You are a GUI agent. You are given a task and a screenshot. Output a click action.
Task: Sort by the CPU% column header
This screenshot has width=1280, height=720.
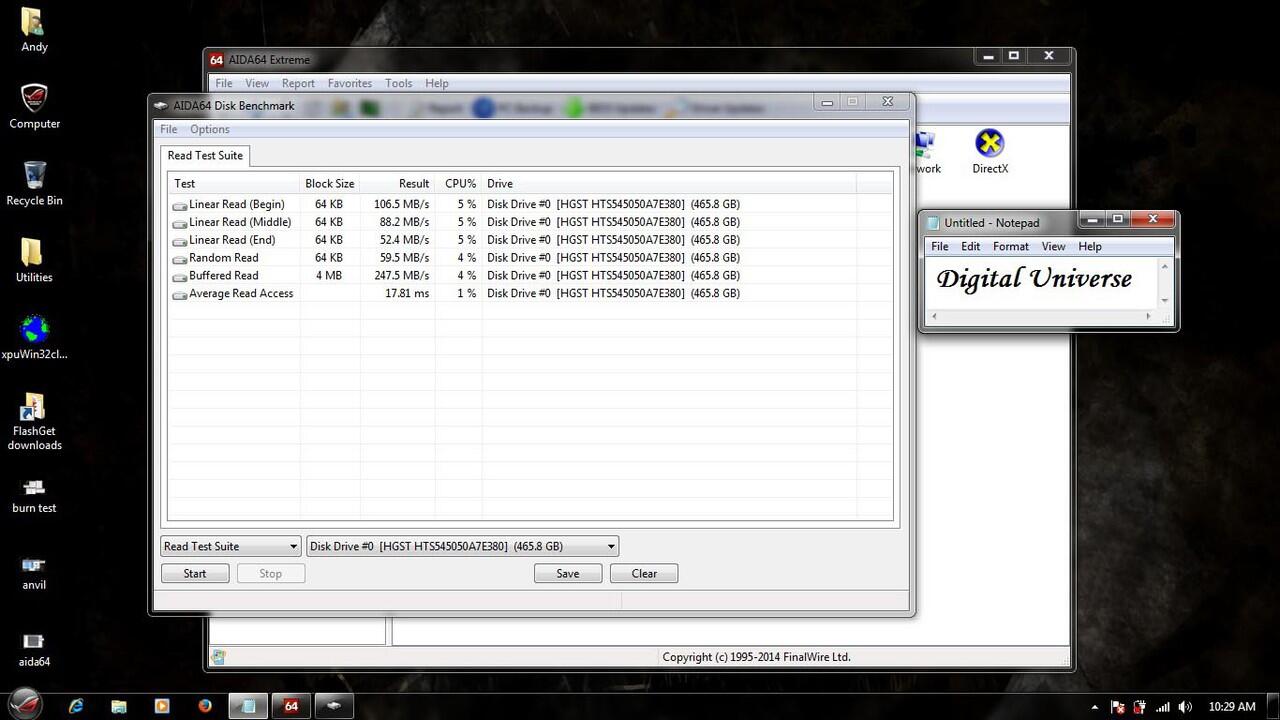(x=458, y=183)
